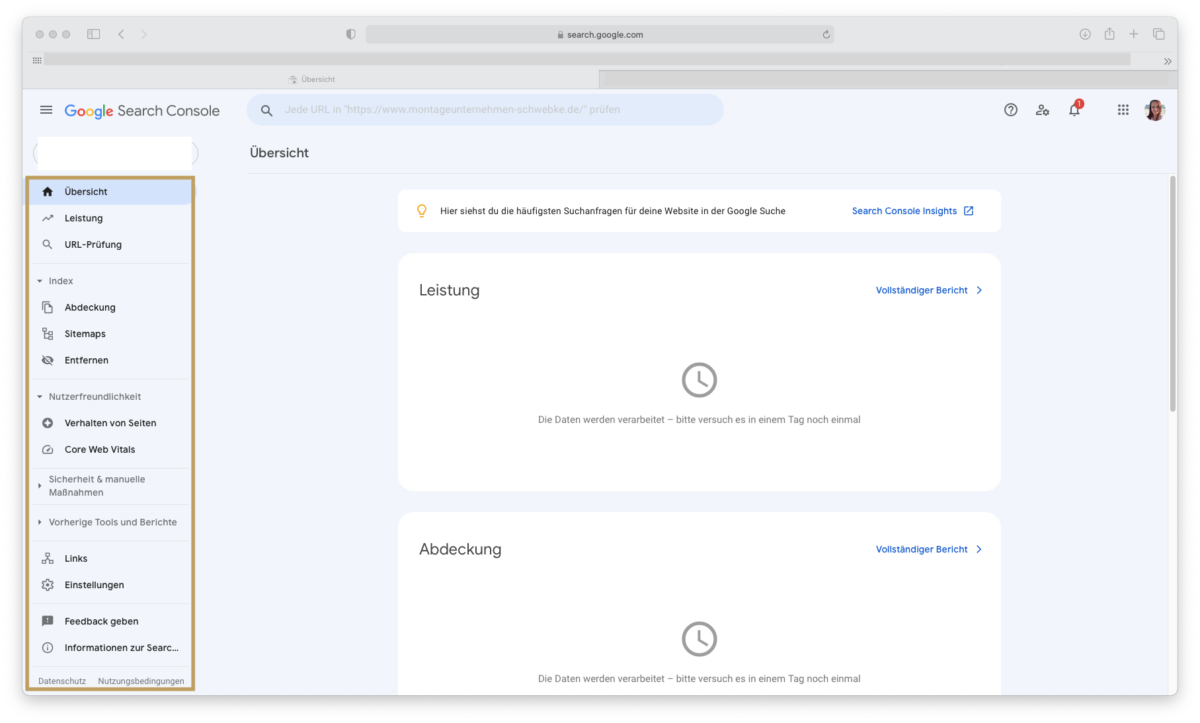This screenshot has width=1200, height=723.
Task: Click the URL inspection search field
Action: [485, 109]
